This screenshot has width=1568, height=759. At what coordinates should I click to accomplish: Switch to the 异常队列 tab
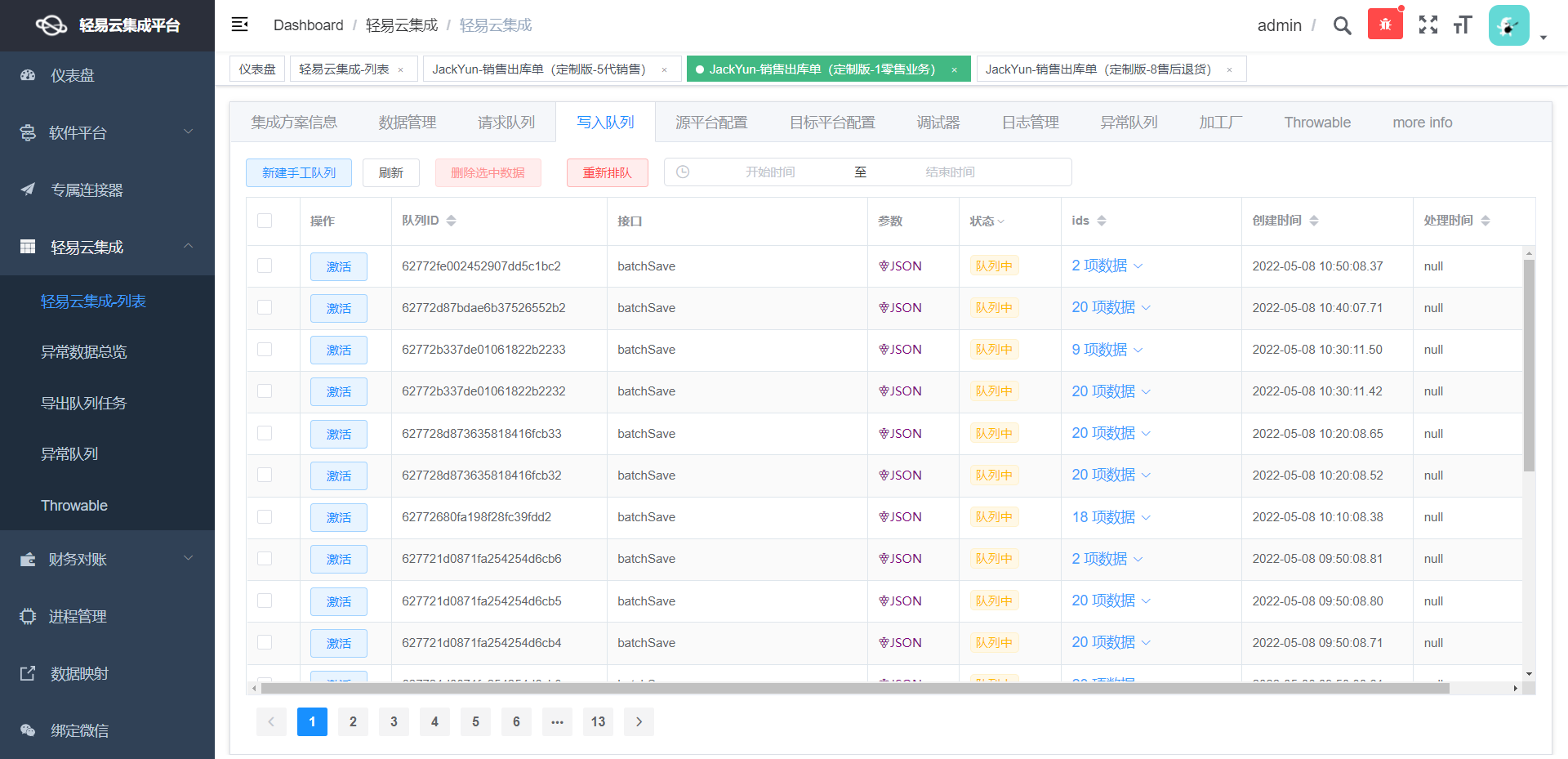tap(1129, 122)
